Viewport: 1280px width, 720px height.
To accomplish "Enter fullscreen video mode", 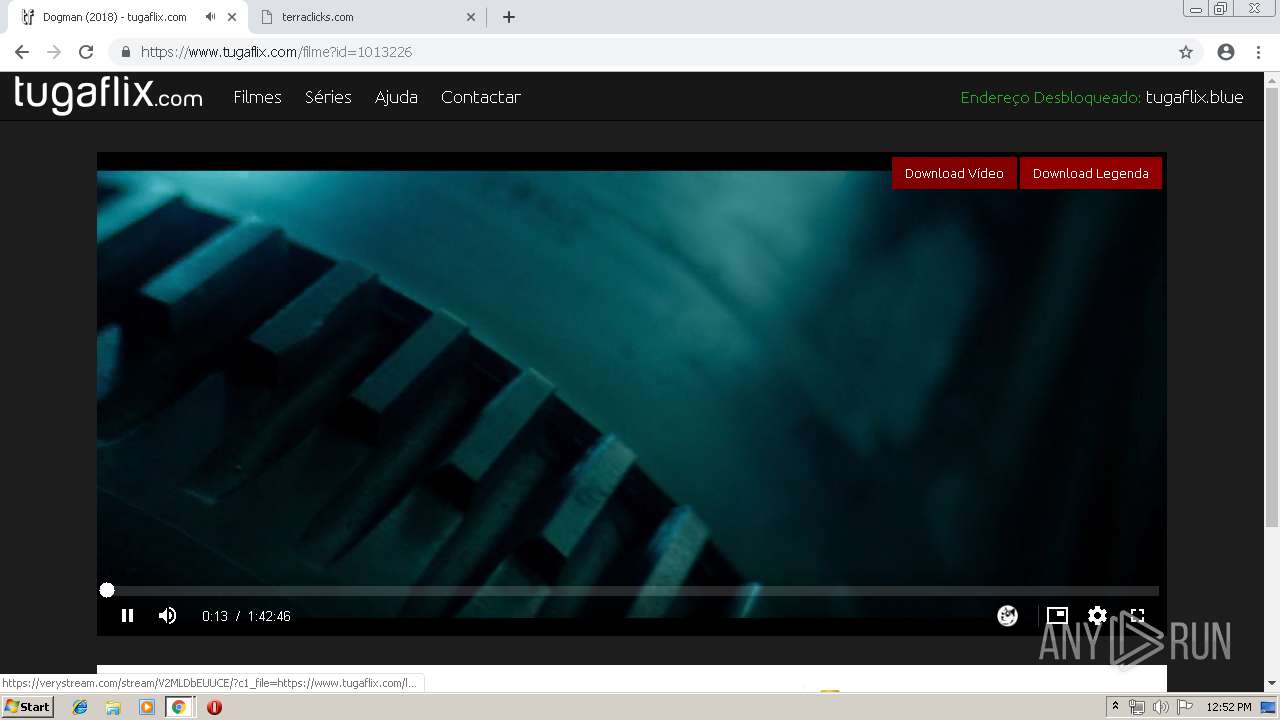I will coord(1137,616).
